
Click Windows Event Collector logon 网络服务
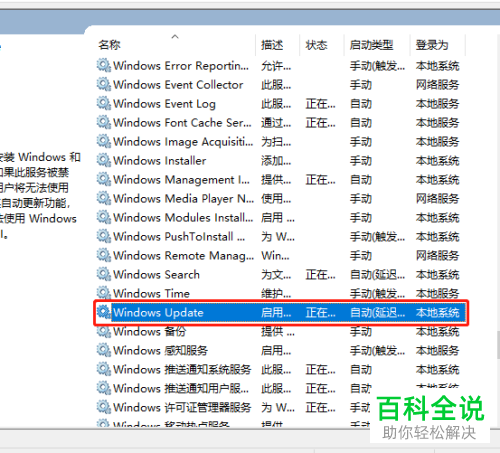pyautogui.click(x=437, y=85)
